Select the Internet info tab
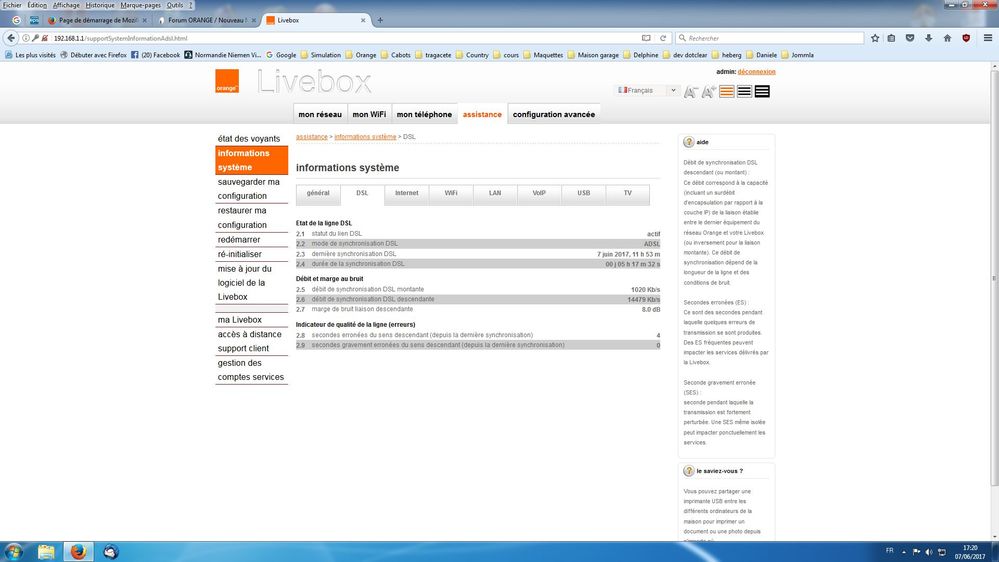Viewport: 999px width, 562px height. tap(406, 194)
